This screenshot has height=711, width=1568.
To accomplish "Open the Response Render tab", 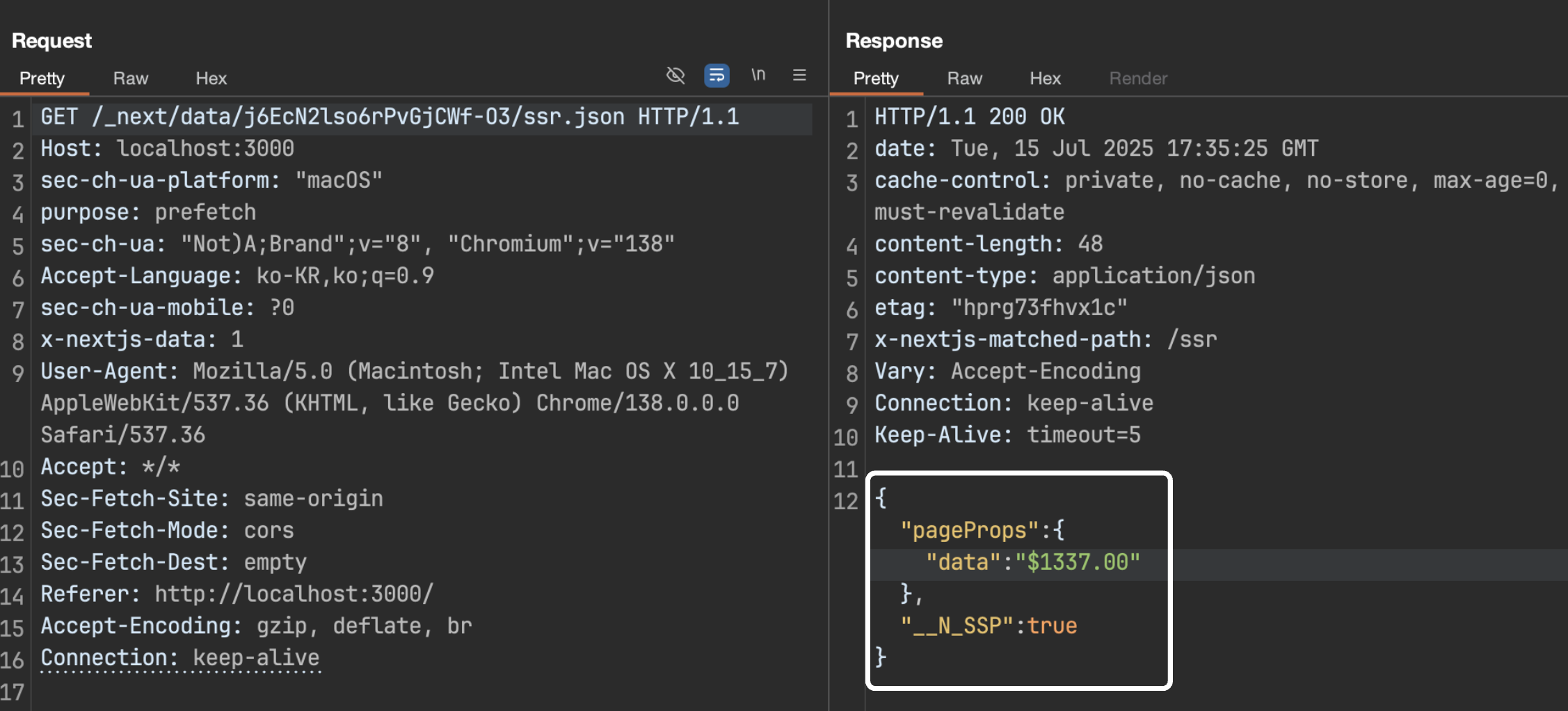I will pyautogui.click(x=1138, y=79).
